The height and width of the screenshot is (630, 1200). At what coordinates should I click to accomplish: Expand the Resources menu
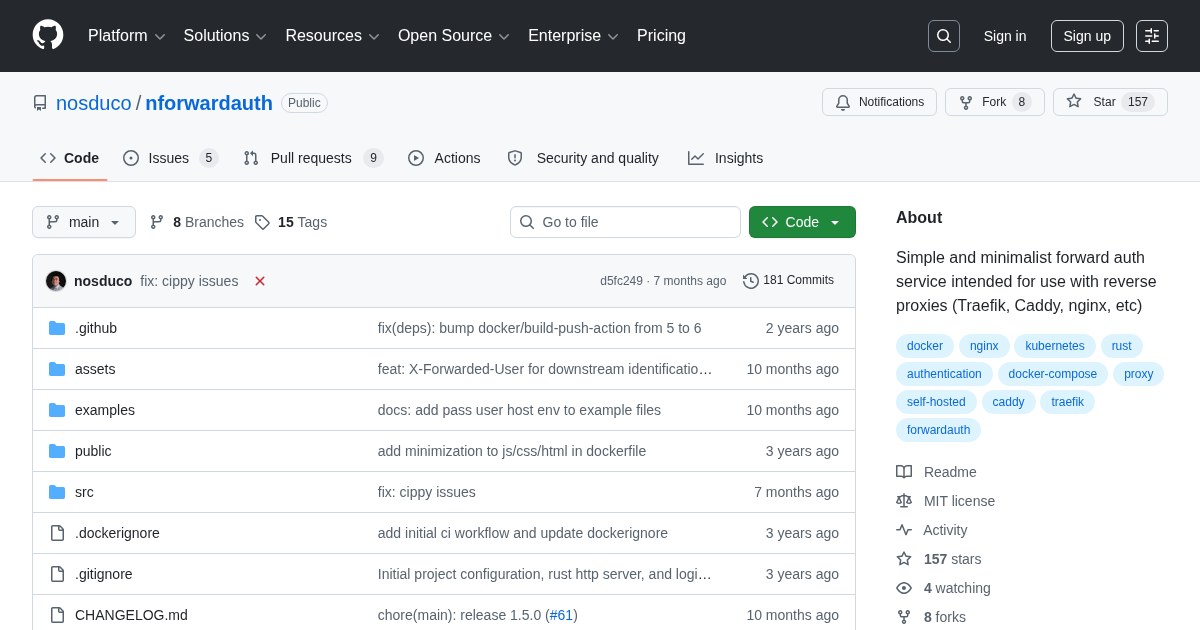332,36
